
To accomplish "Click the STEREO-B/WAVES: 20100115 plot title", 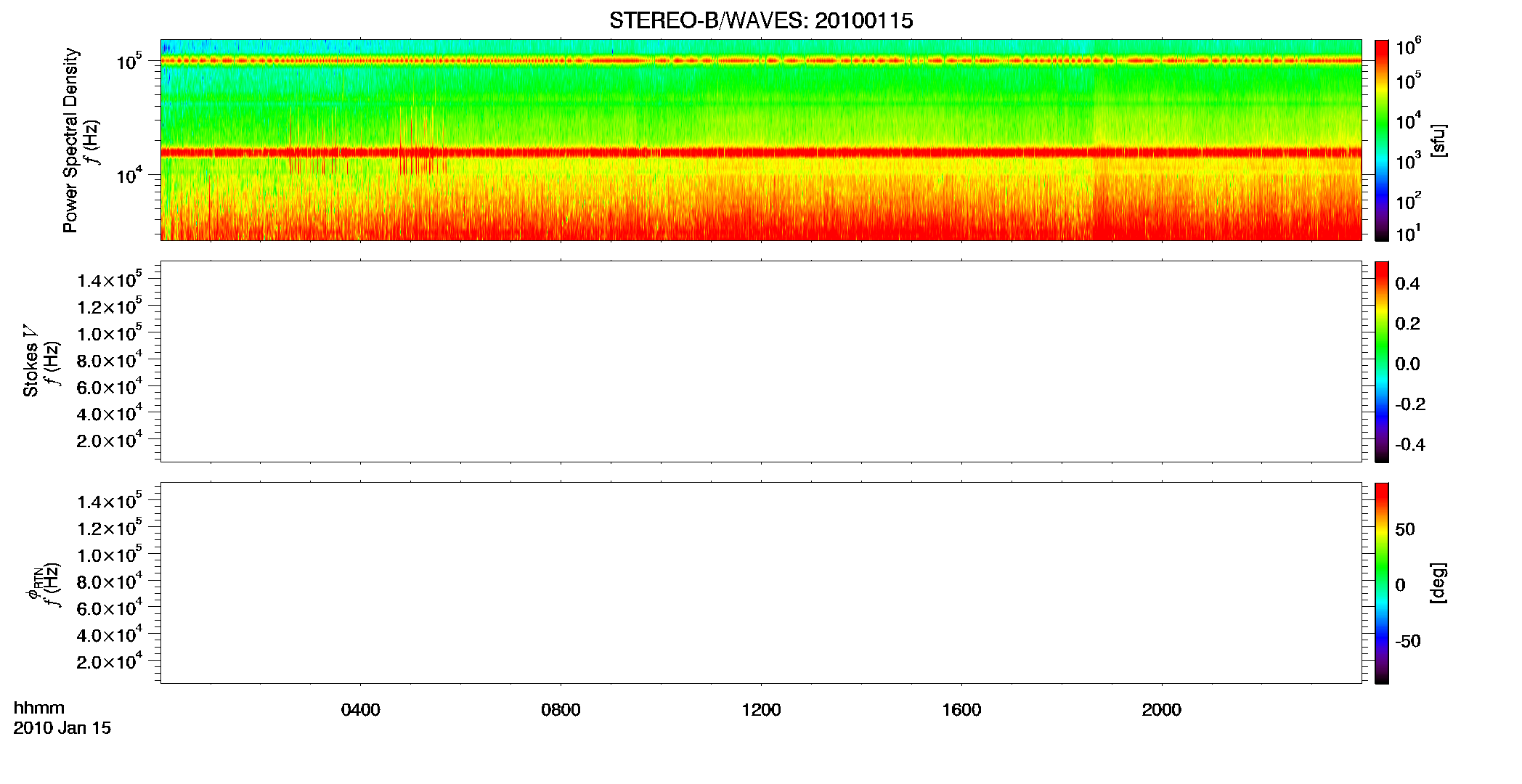I will [761, 21].
